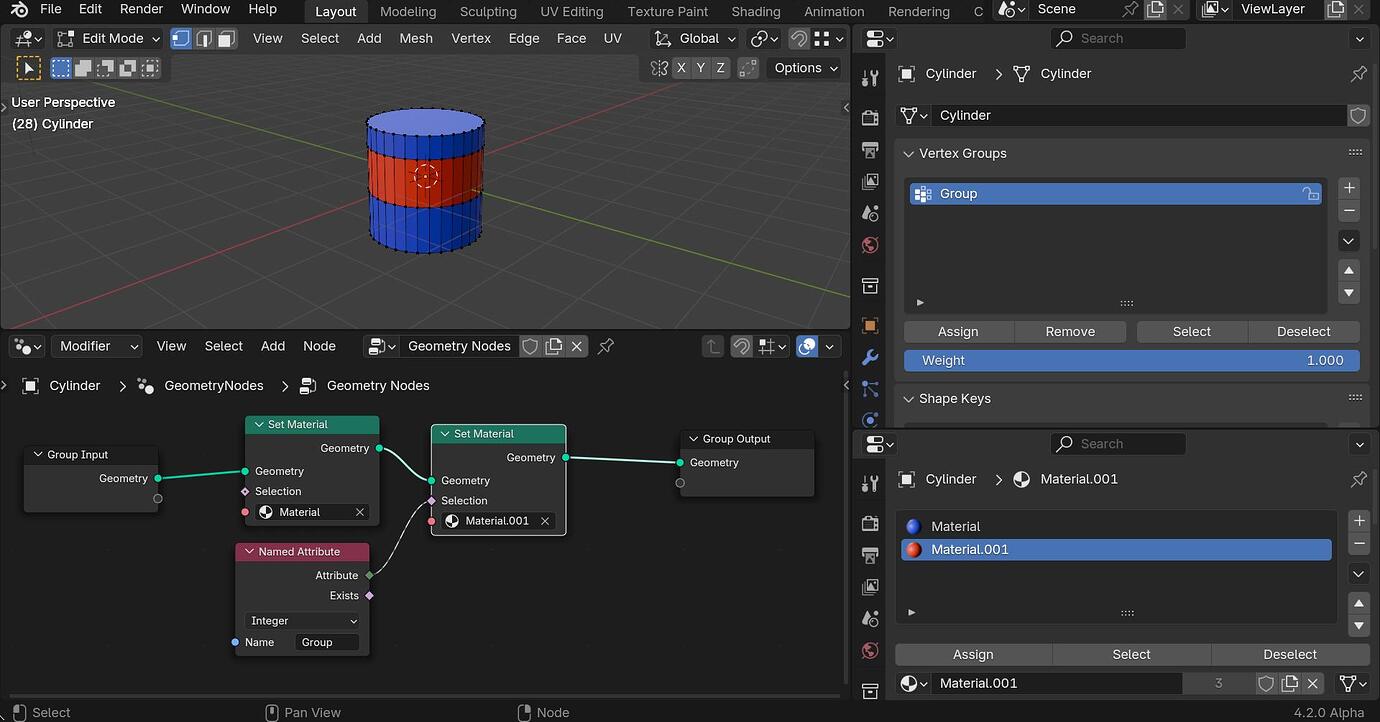The width and height of the screenshot is (1380, 722).
Task: Open the Vertex menu in viewport
Action: tap(471, 39)
